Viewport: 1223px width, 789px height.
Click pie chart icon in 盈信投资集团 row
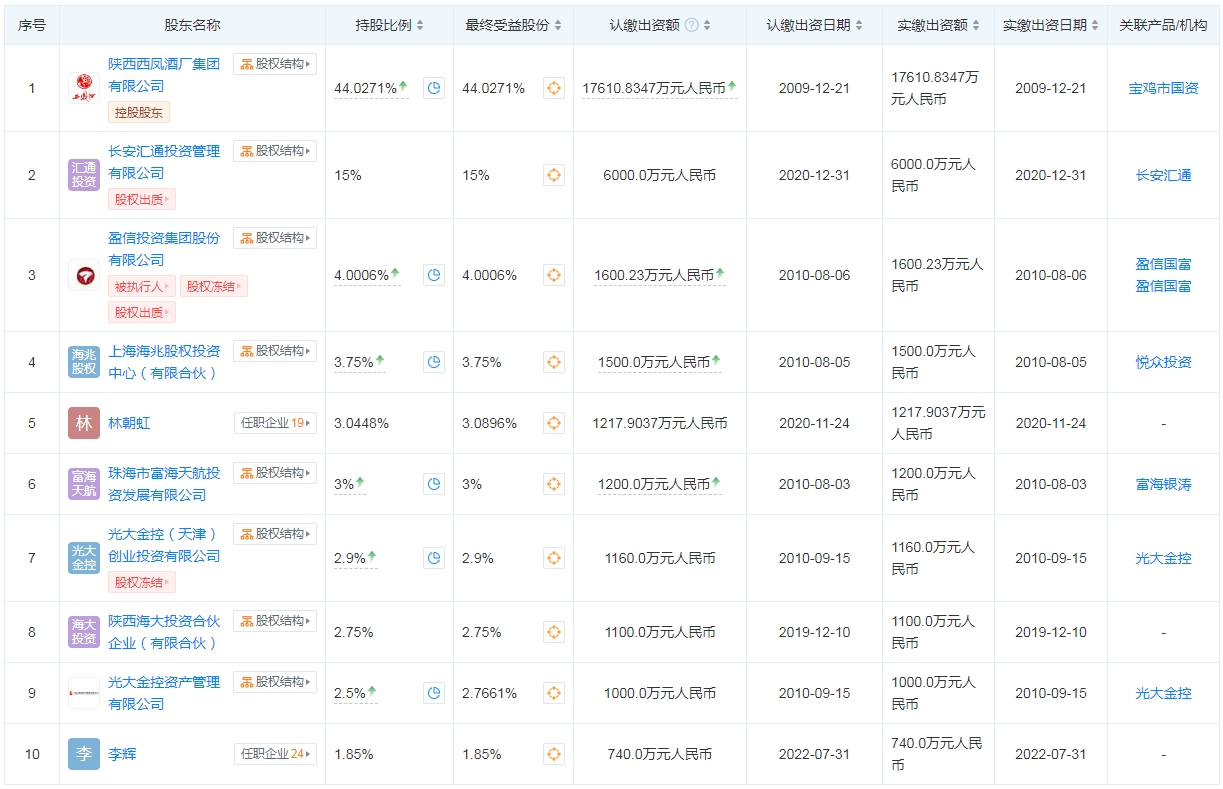point(433,275)
